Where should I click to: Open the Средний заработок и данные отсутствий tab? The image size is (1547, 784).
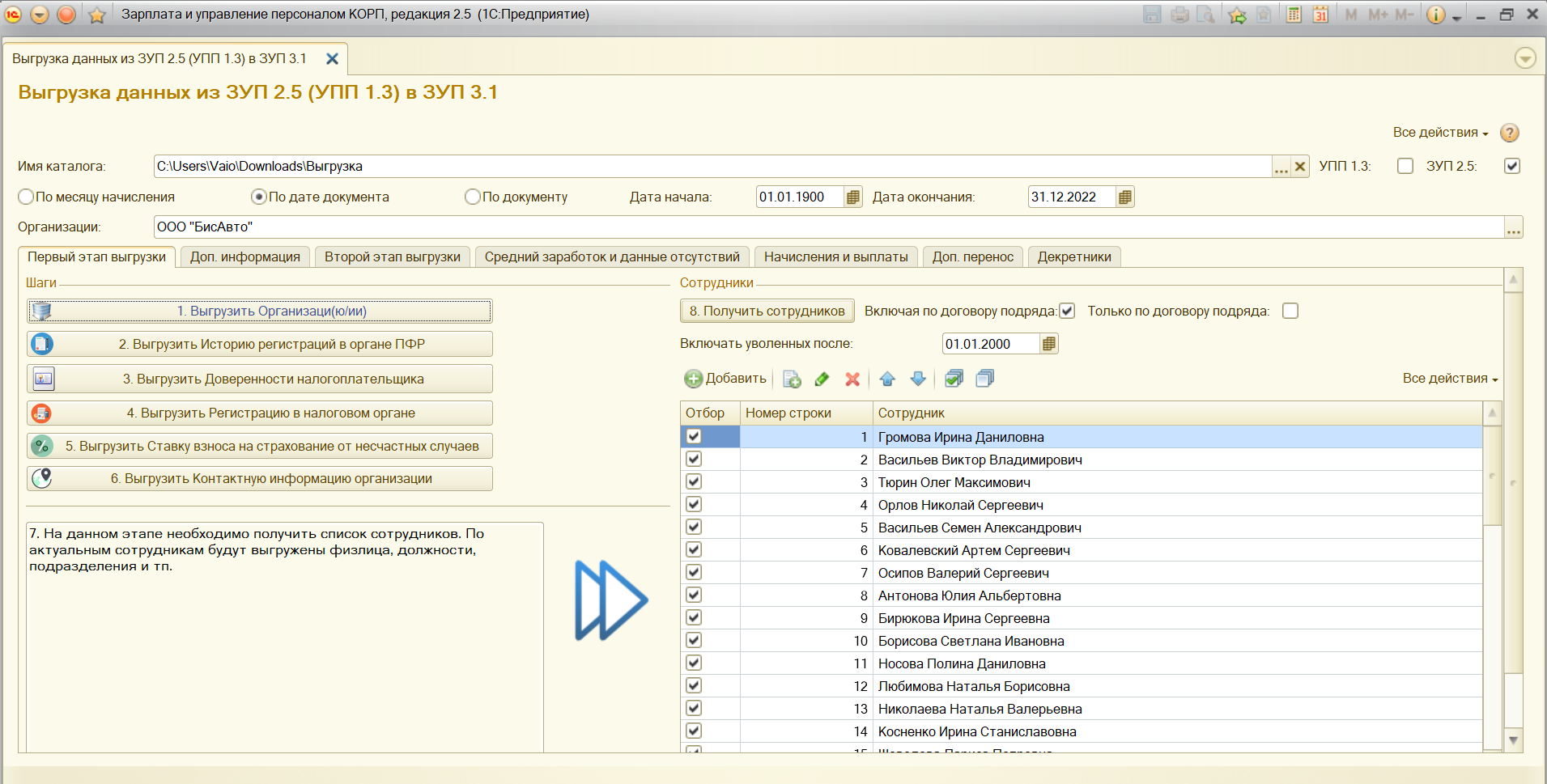click(x=612, y=257)
